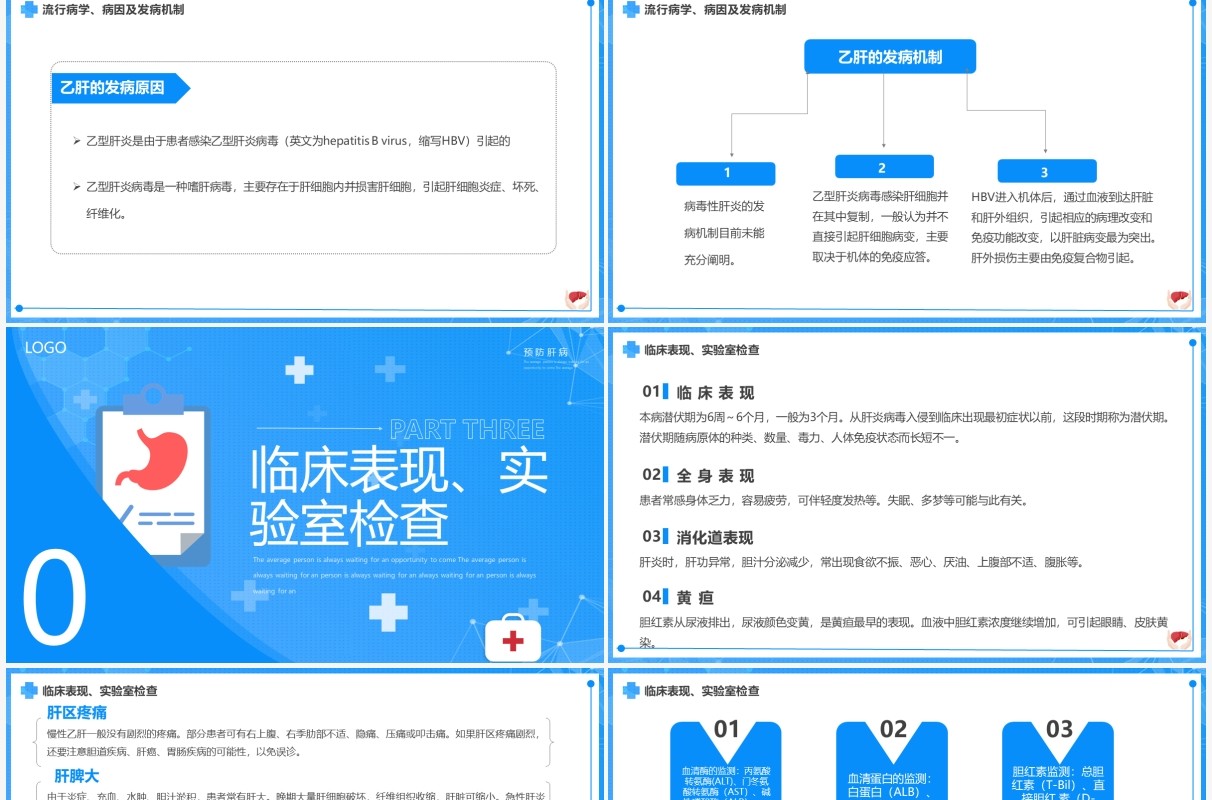Click the white plus left of the first aid kit
Viewport: 1212px width, 800px height.
pyautogui.click(x=388, y=612)
